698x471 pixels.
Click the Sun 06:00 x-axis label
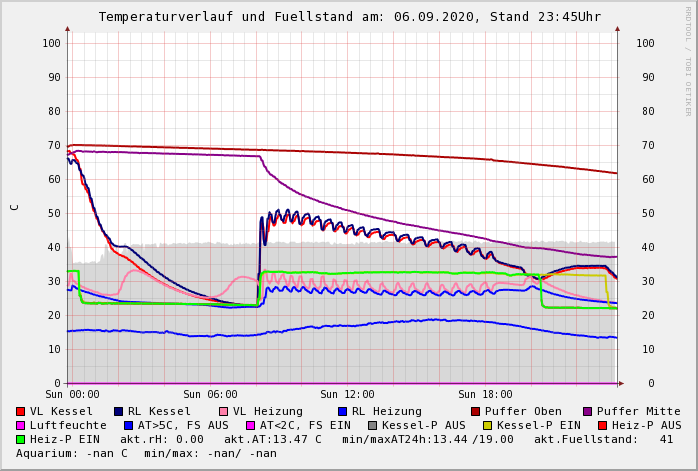tap(210, 395)
